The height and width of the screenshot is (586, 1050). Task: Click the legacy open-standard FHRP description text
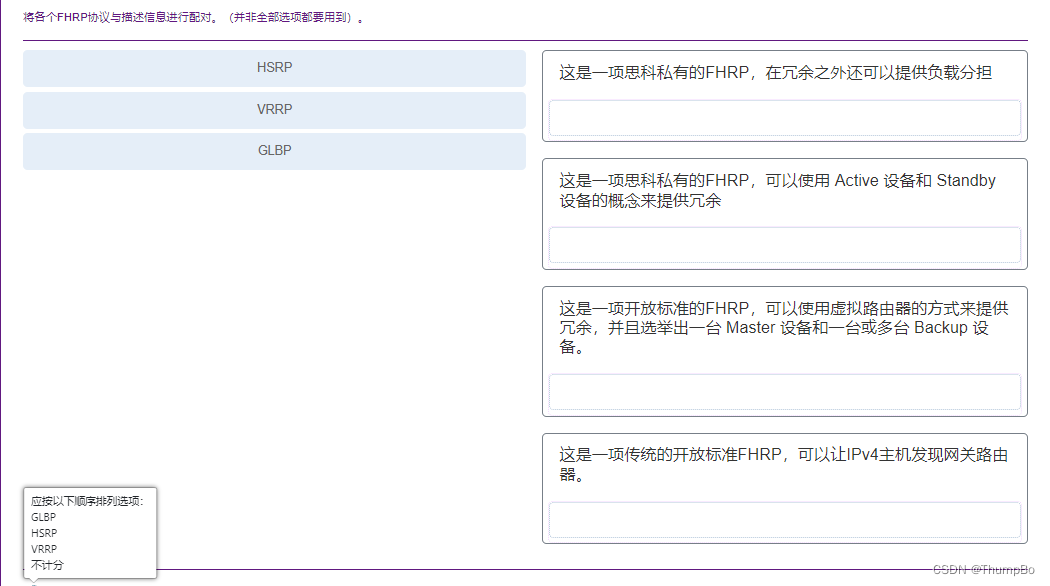(x=780, y=464)
